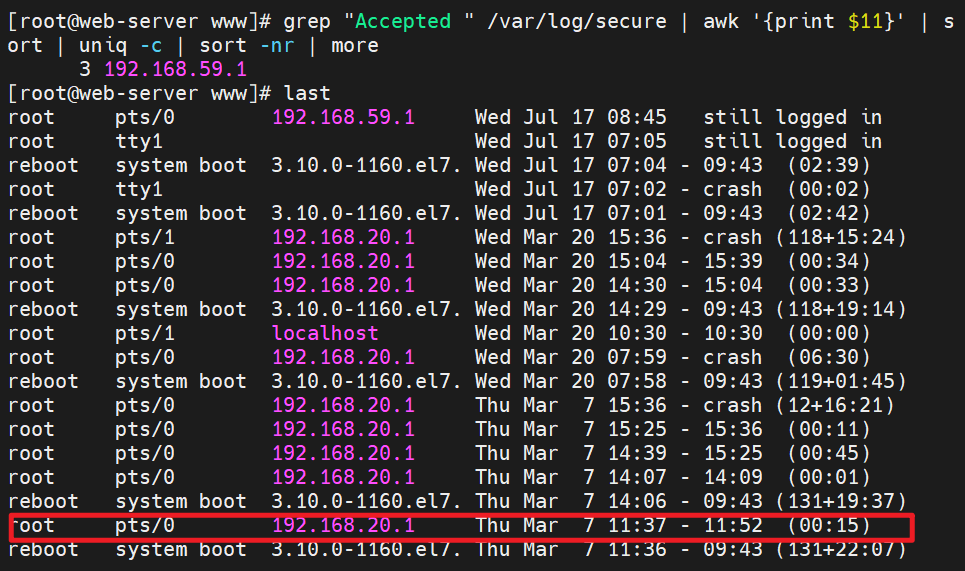The height and width of the screenshot is (571, 965).
Task: Select the localhost entry in login list
Action: (x=325, y=333)
